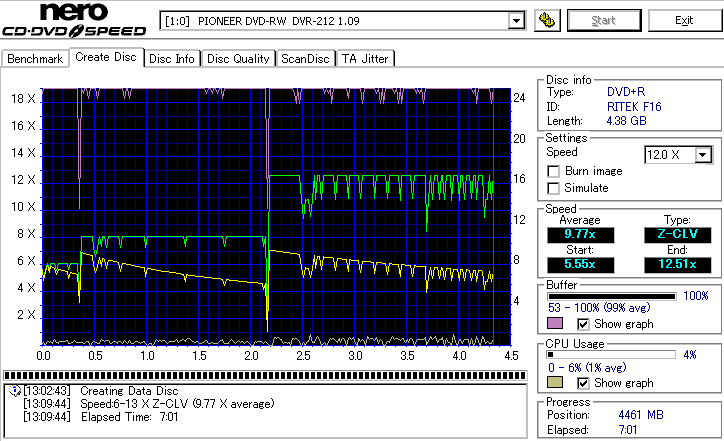This screenshot has width=724, height=441.
Task: Click the Position 4461 MB value
Action: pyautogui.click(x=641, y=415)
